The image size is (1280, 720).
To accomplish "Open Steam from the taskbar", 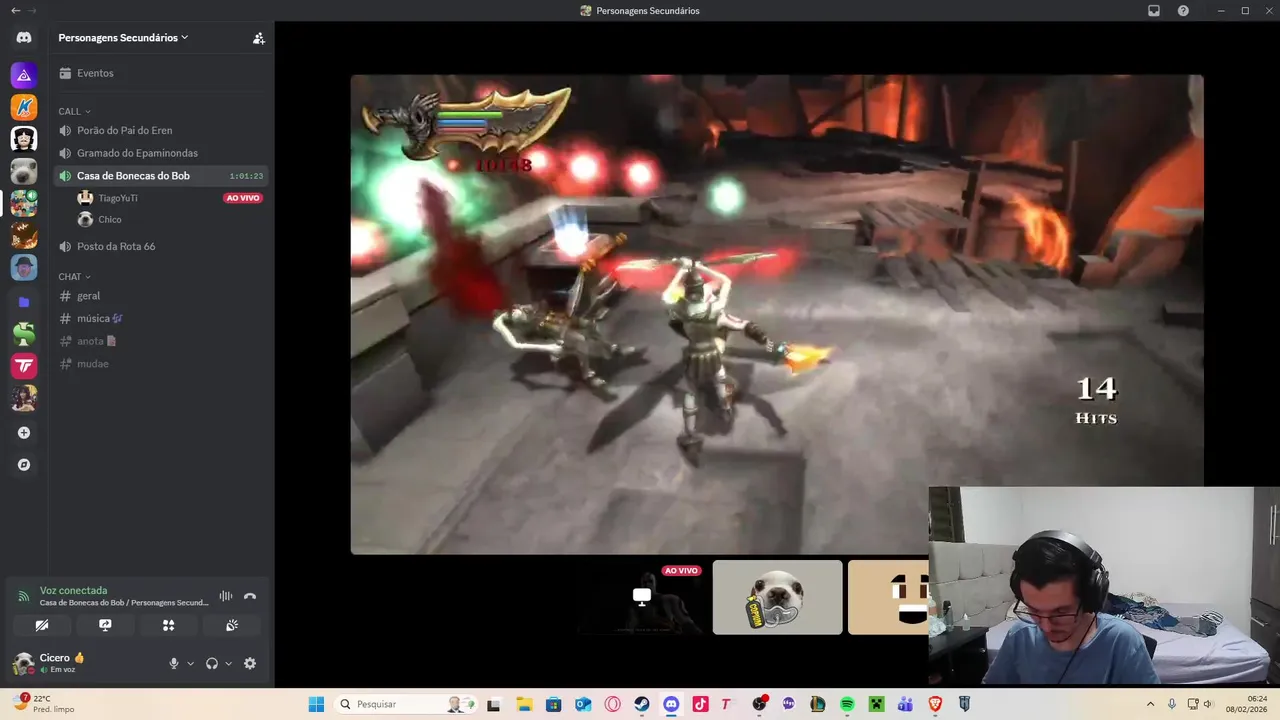I will coord(642,704).
